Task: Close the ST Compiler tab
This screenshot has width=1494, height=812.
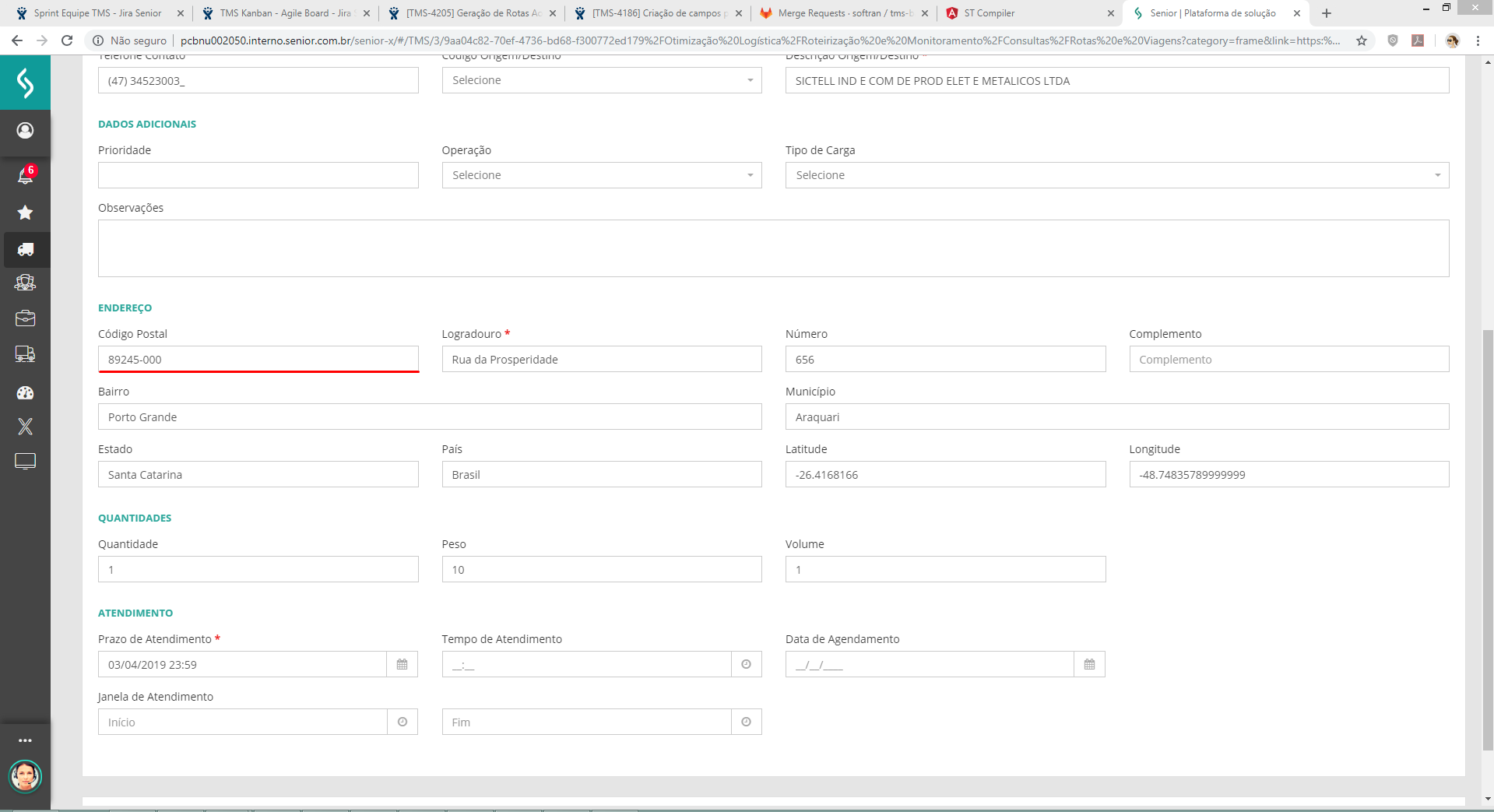Action: (x=1110, y=13)
